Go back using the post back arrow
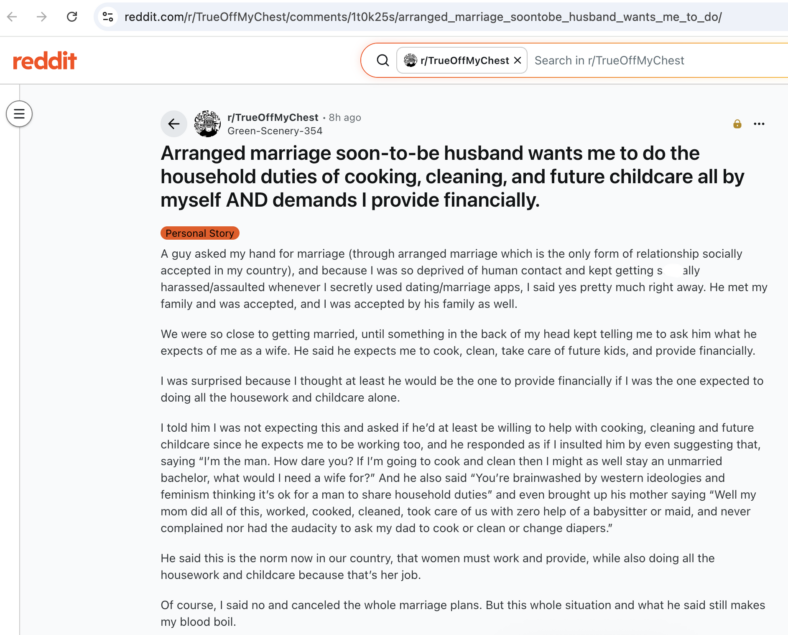This screenshot has height=635, width=788. [x=174, y=124]
